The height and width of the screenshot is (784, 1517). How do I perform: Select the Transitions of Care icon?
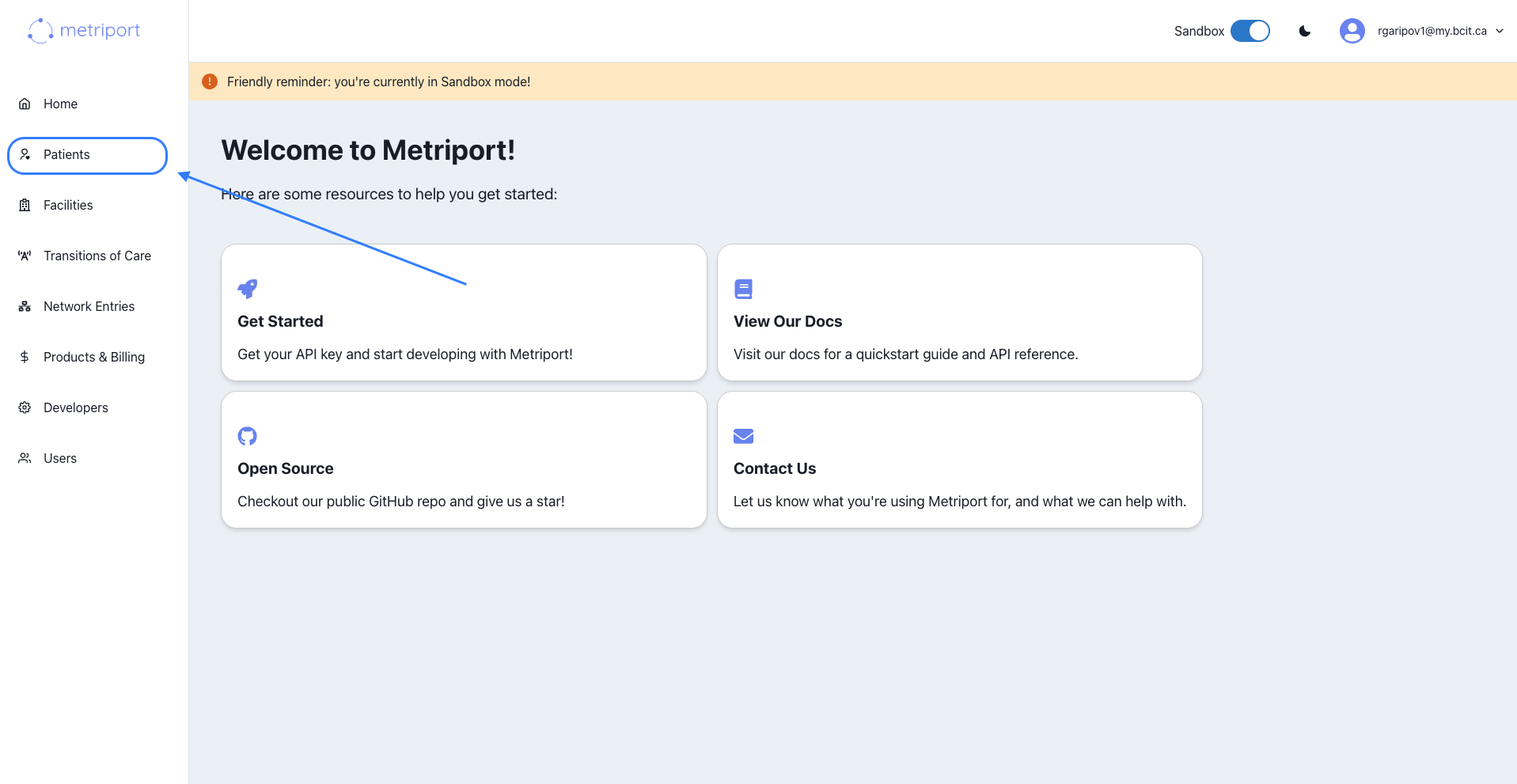24,256
